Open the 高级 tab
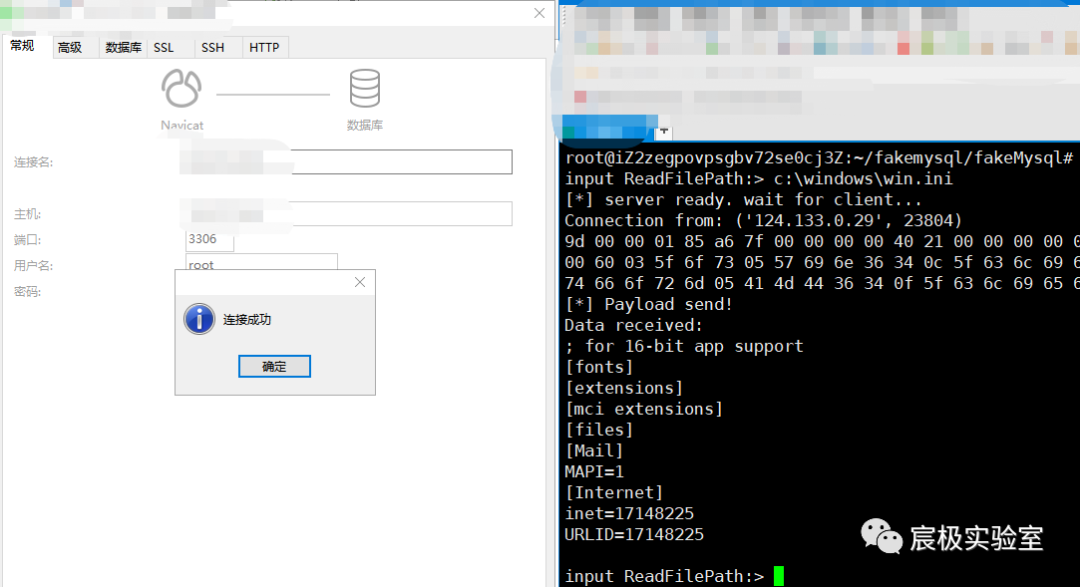This screenshot has height=587, width=1080. [70, 48]
